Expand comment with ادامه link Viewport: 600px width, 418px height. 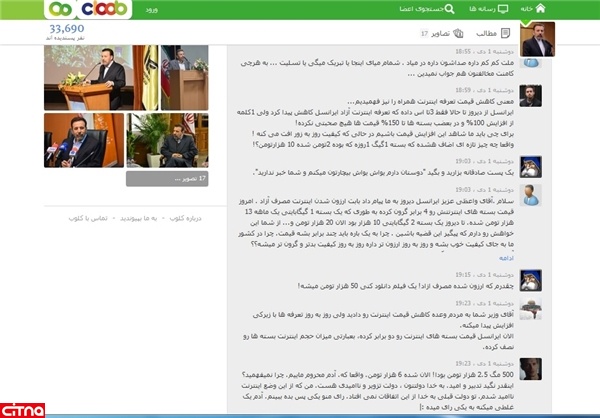(x=505, y=256)
